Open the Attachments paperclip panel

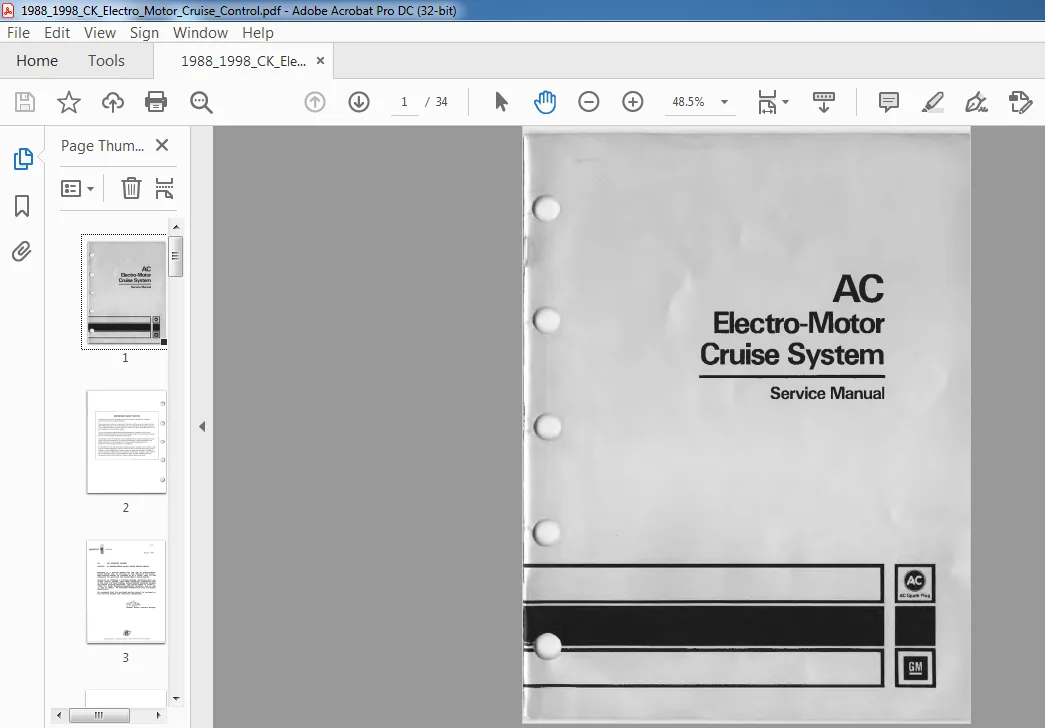click(x=21, y=251)
